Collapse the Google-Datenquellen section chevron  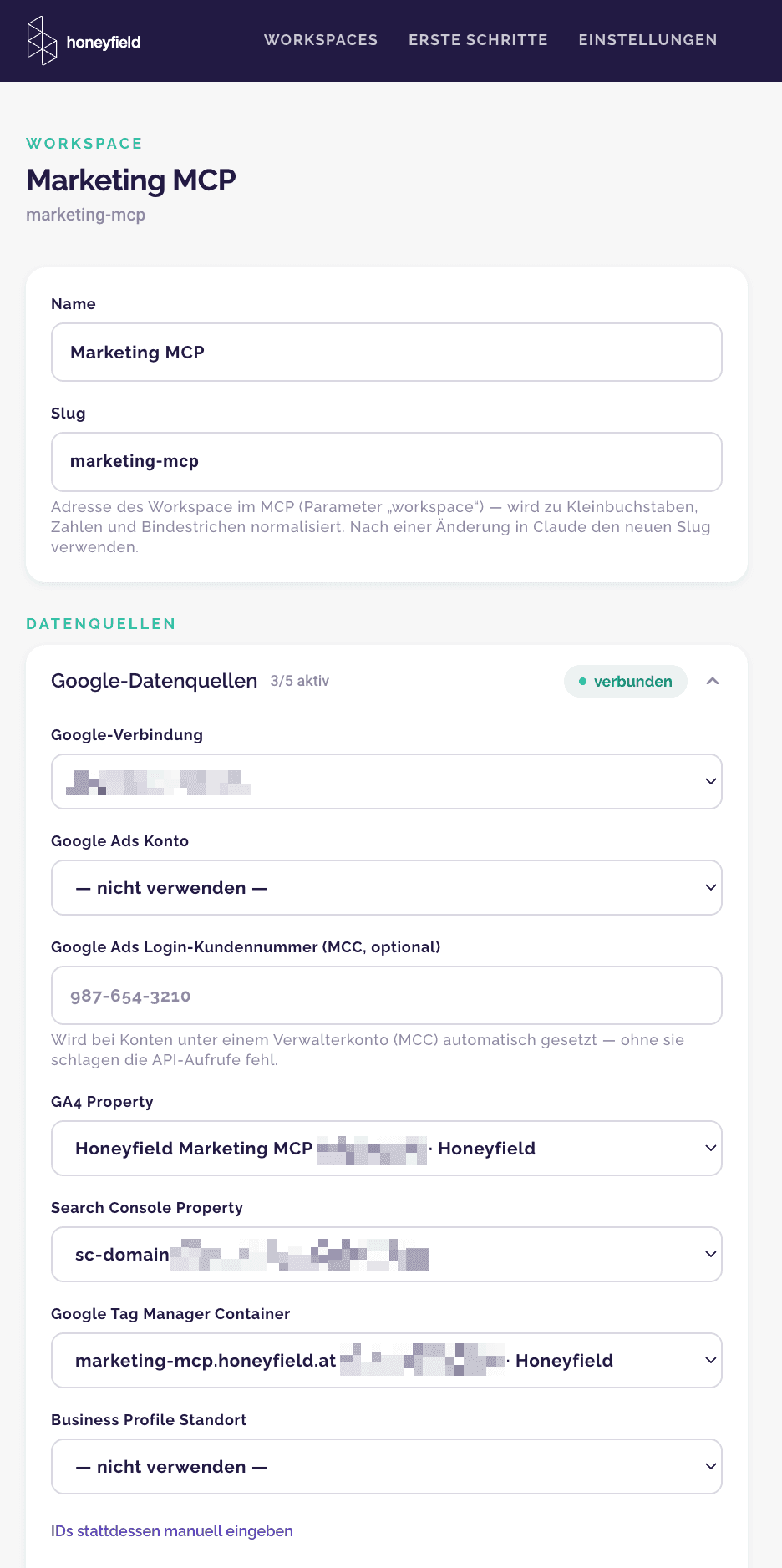[x=713, y=681]
